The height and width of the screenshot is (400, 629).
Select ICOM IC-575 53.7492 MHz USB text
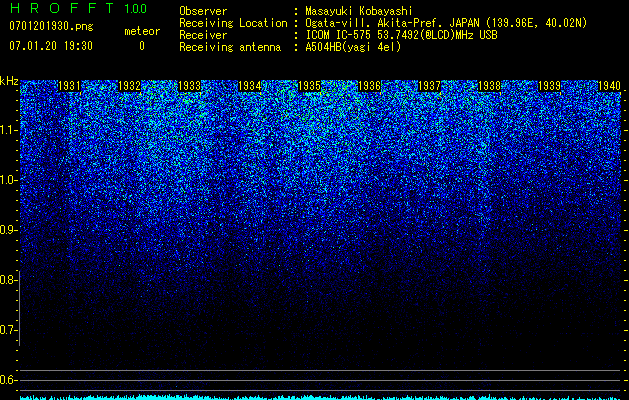pyautogui.click(x=401, y=35)
